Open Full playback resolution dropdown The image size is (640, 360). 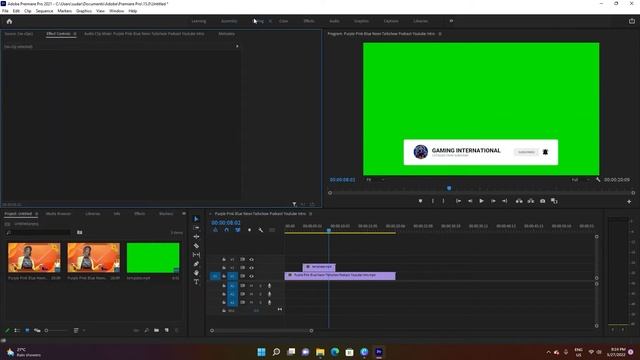tap(580, 180)
